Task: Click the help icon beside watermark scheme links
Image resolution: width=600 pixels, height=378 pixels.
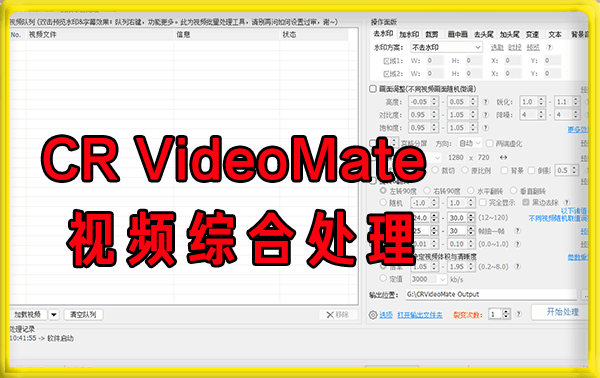Action: pyautogui.click(x=549, y=47)
